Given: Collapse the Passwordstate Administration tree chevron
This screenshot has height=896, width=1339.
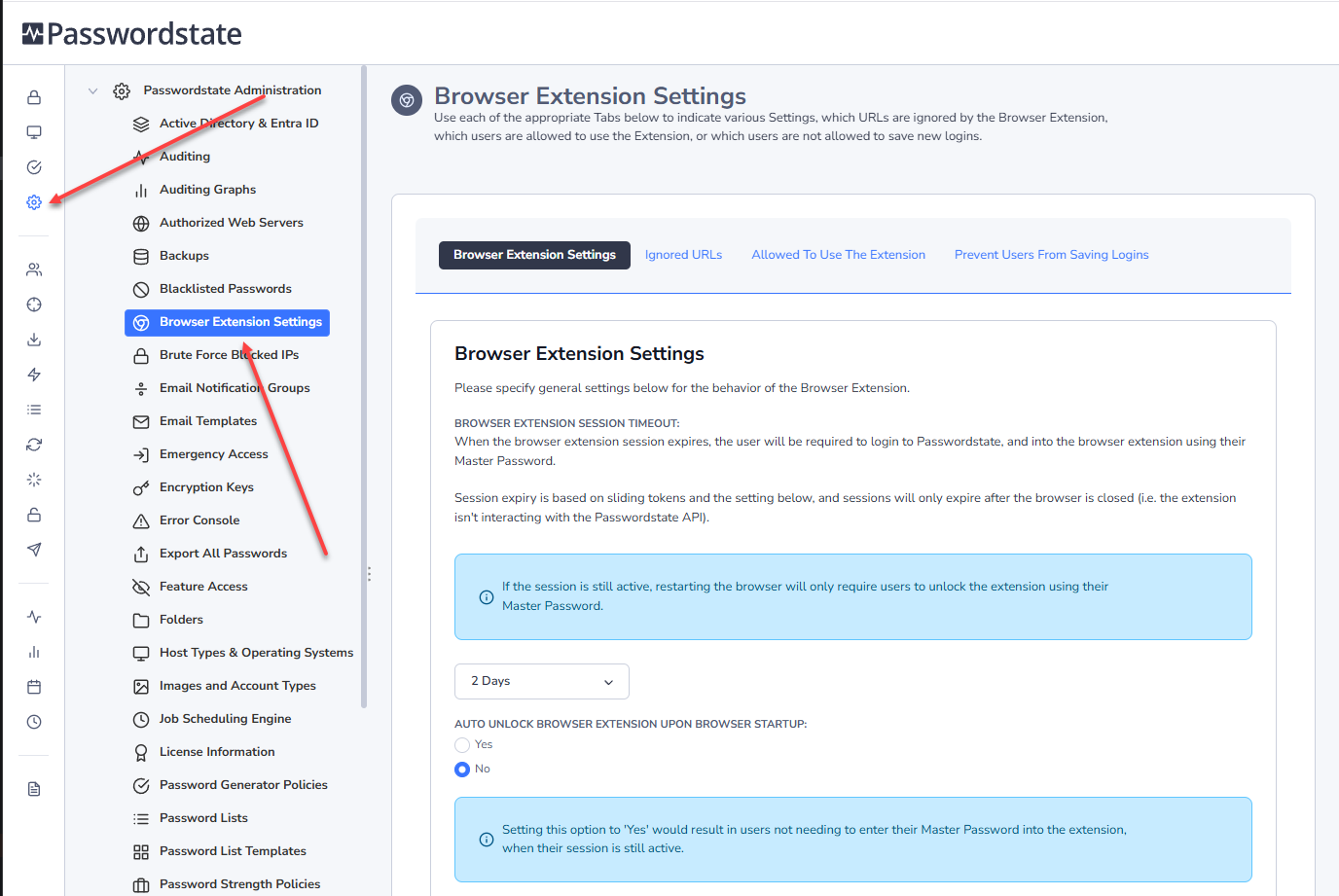Looking at the screenshot, I should click(x=93, y=90).
